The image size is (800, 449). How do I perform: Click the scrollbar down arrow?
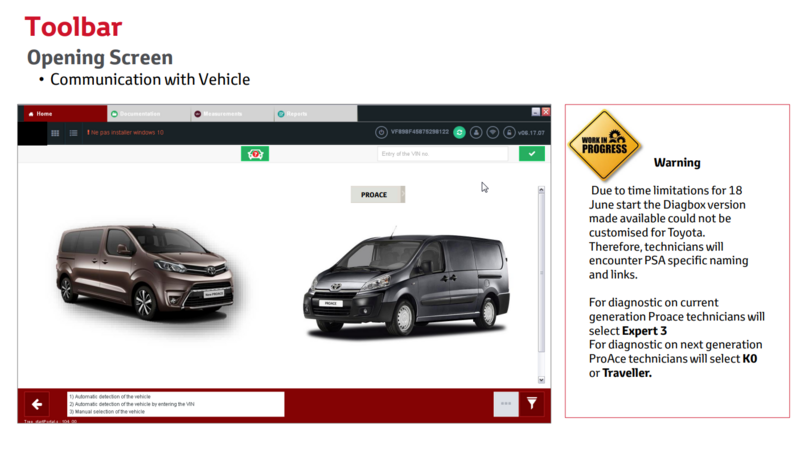541,380
